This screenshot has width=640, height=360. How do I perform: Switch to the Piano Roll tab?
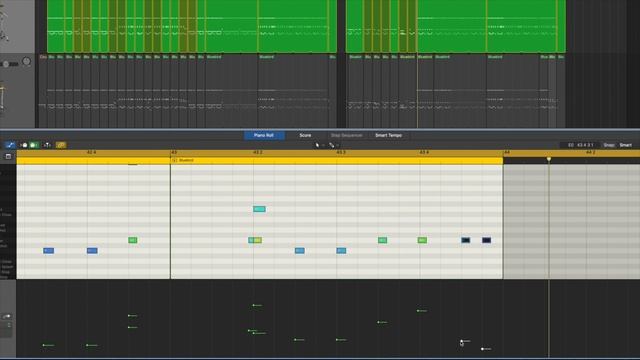[x=264, y=135]
